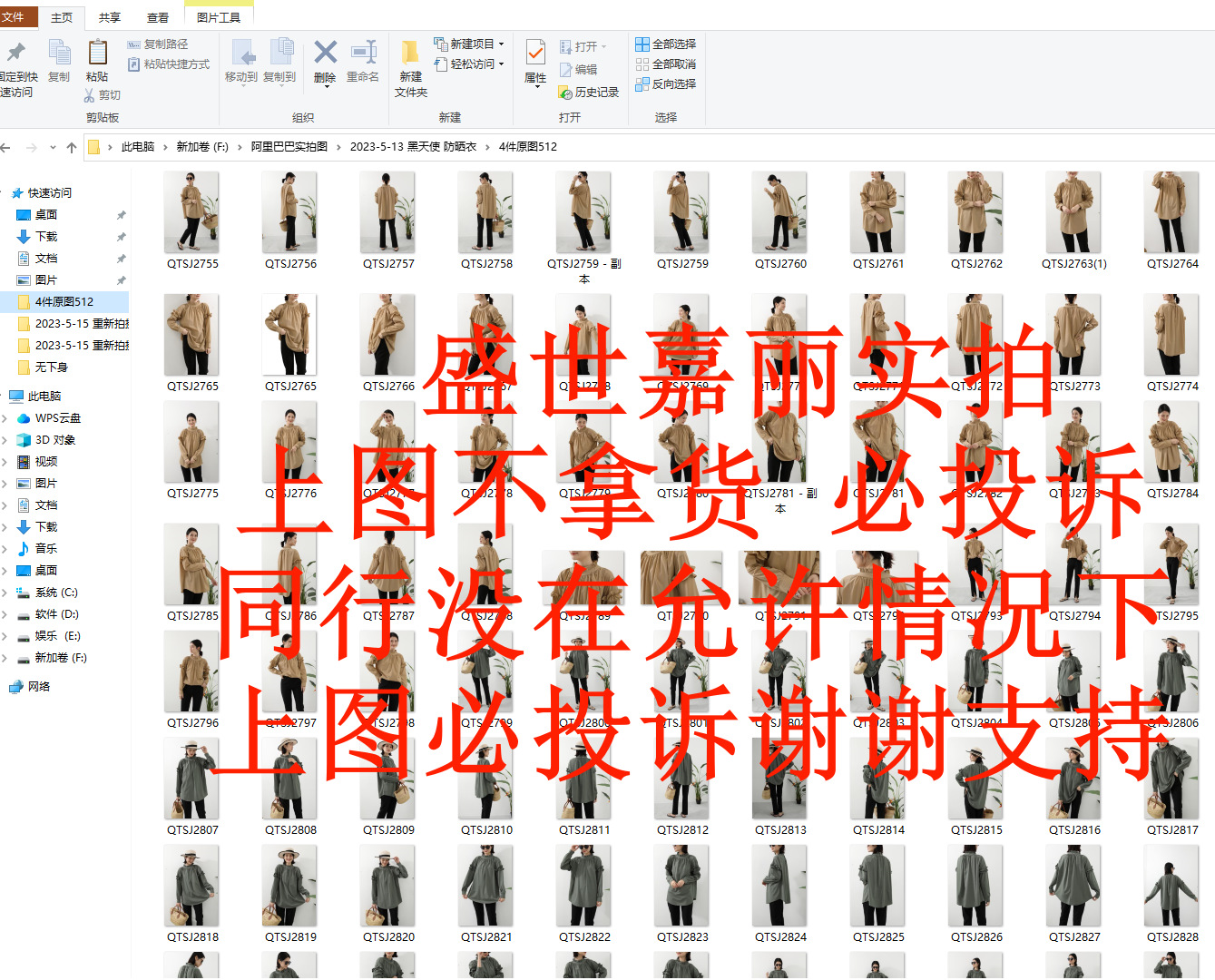Select the QTSJ2828 image thumbnail
The image size is (1215, 980).
(1172, 886)
